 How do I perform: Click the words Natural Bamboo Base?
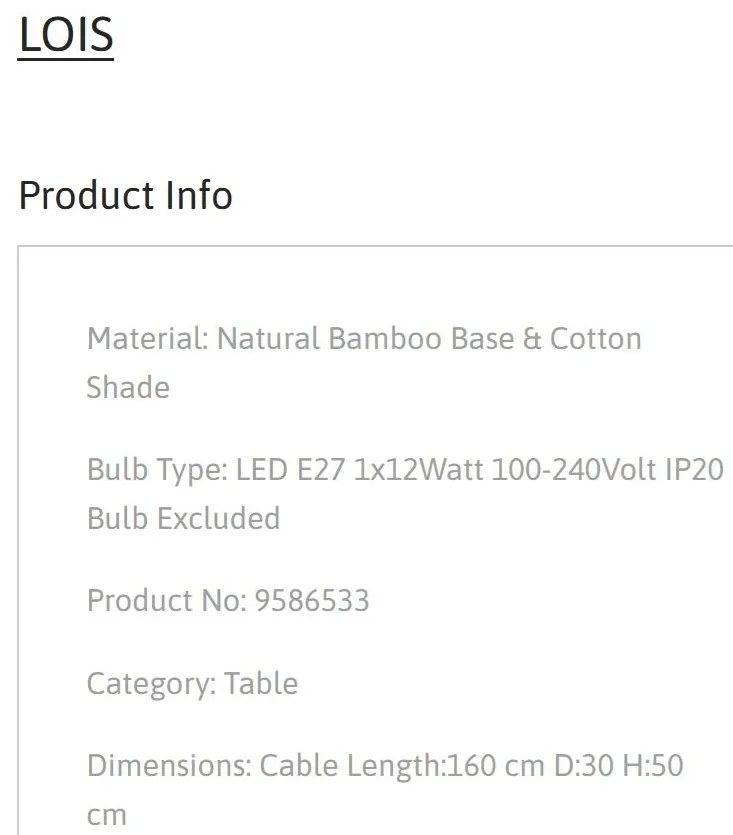coord(365,339)
